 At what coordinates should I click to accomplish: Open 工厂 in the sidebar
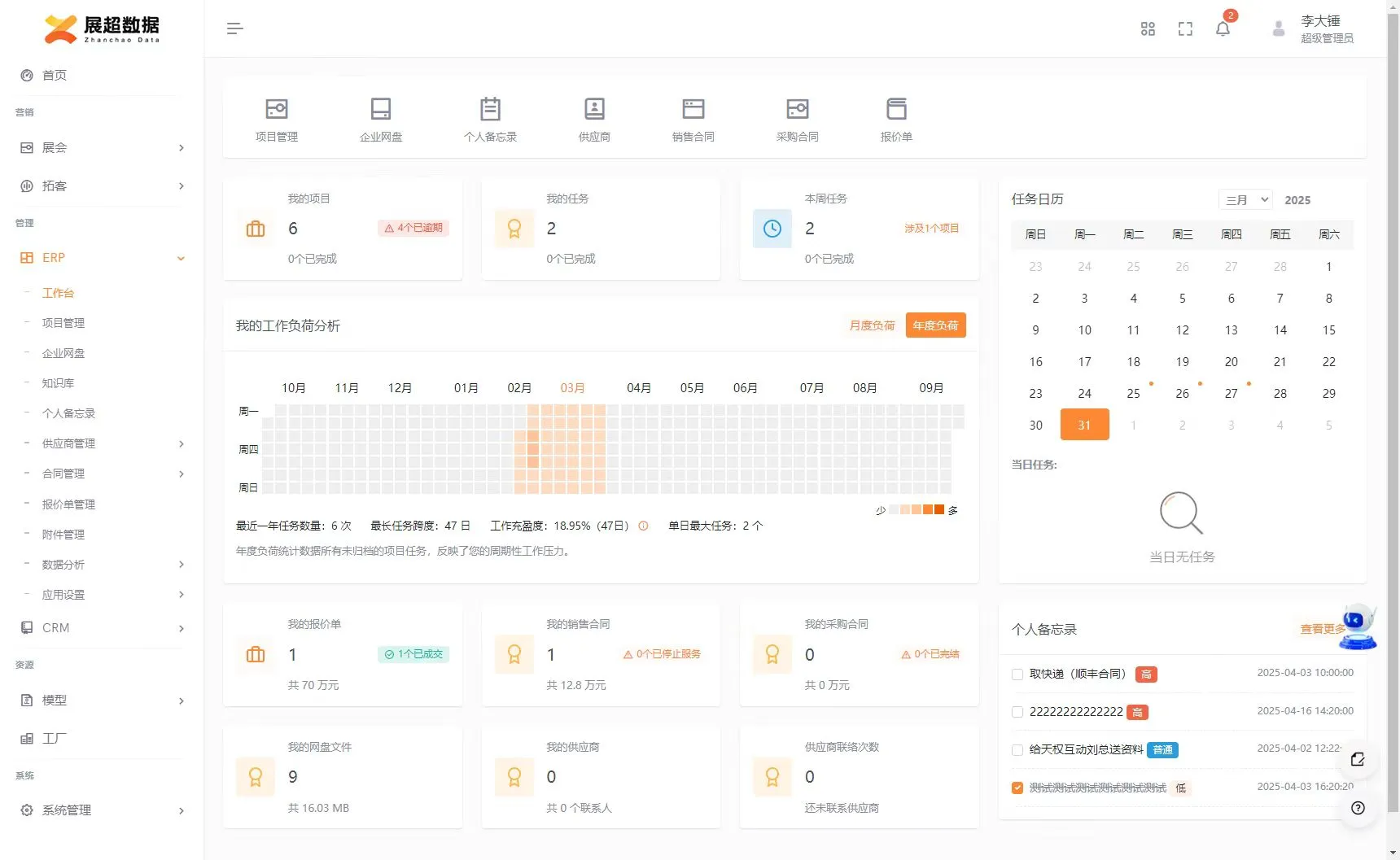tap(55, 739)
